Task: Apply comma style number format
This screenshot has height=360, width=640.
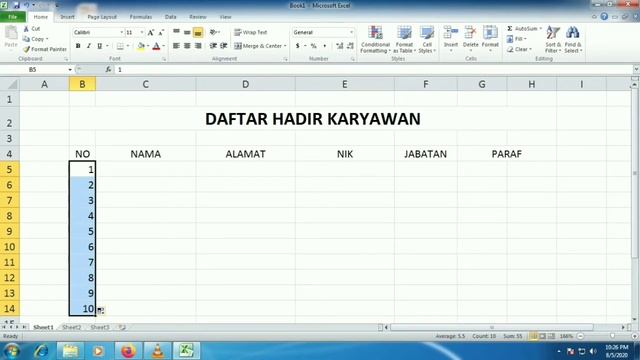Action: [324, 46]
